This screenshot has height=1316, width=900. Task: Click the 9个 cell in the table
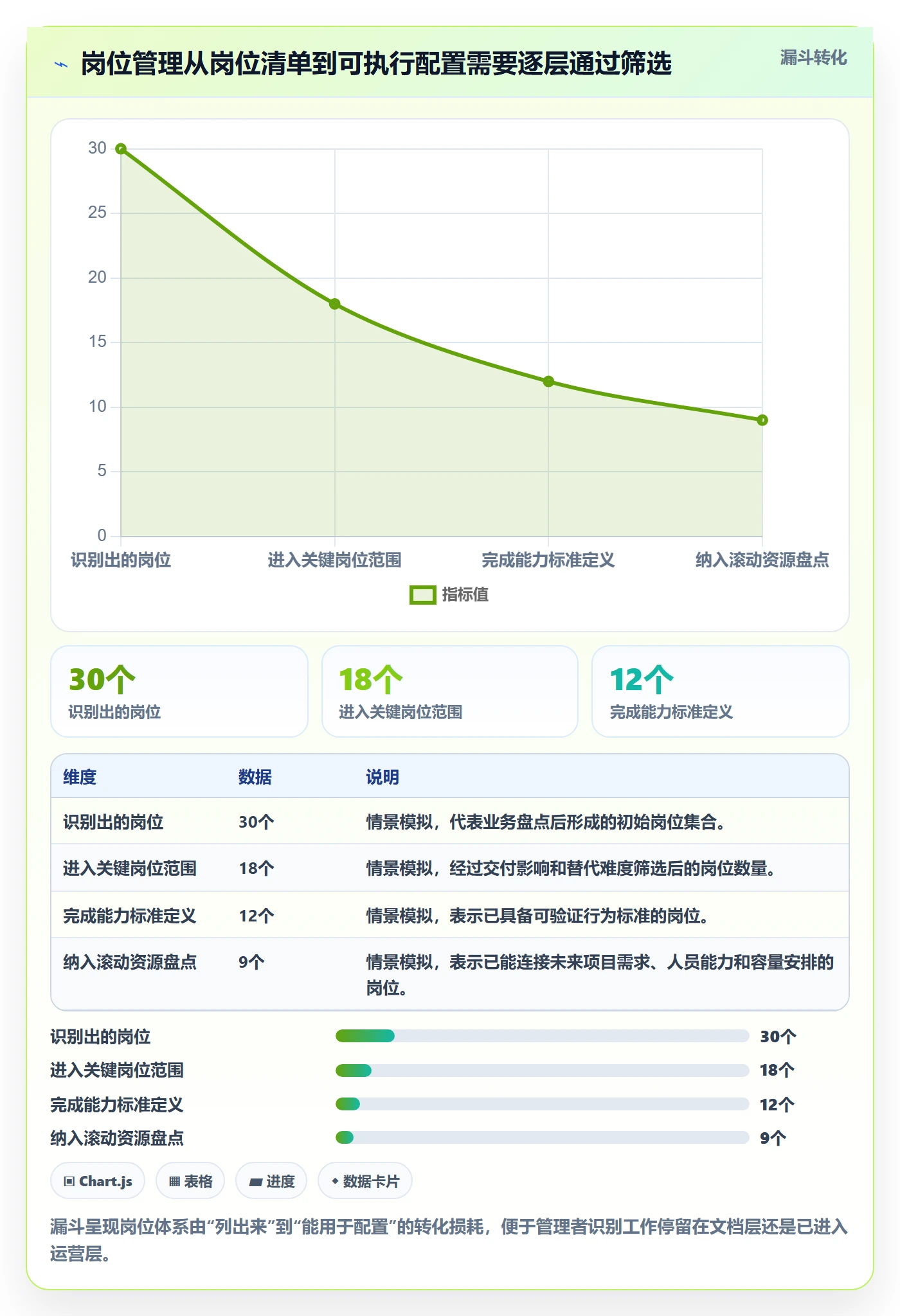pyautogui.click(x=251, y=962)
